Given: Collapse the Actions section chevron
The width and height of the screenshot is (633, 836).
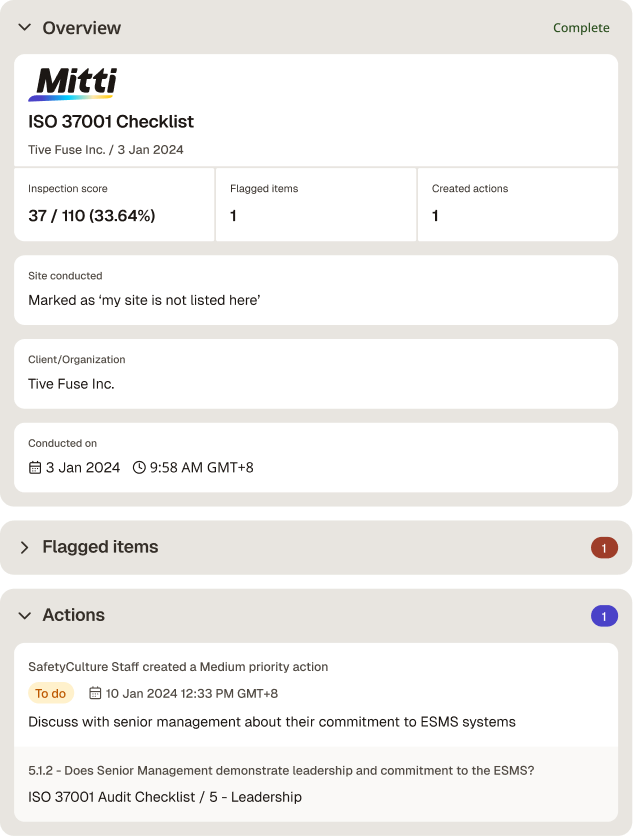Looking at the screenshot, I should 25,615.
